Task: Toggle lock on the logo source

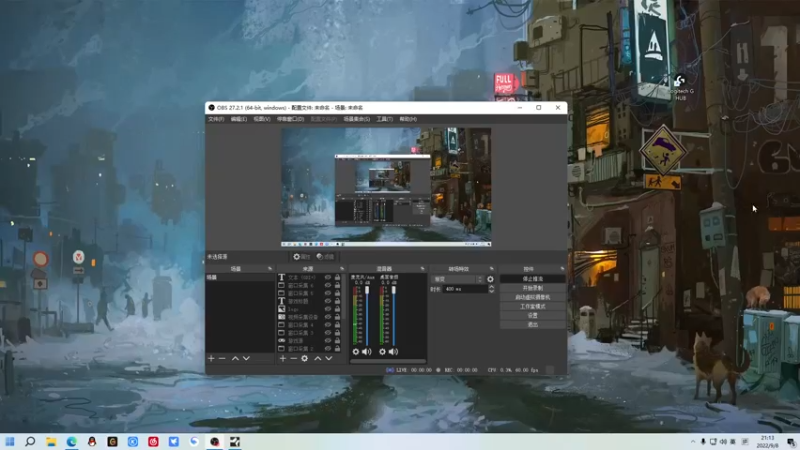Action: coord(337,309)
